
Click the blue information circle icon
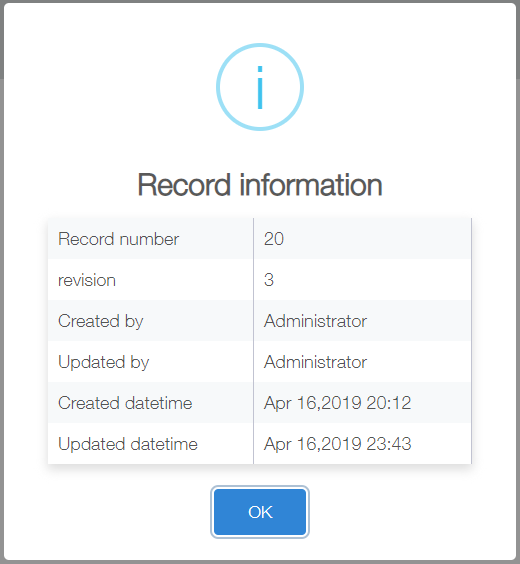tap(260, 87)
